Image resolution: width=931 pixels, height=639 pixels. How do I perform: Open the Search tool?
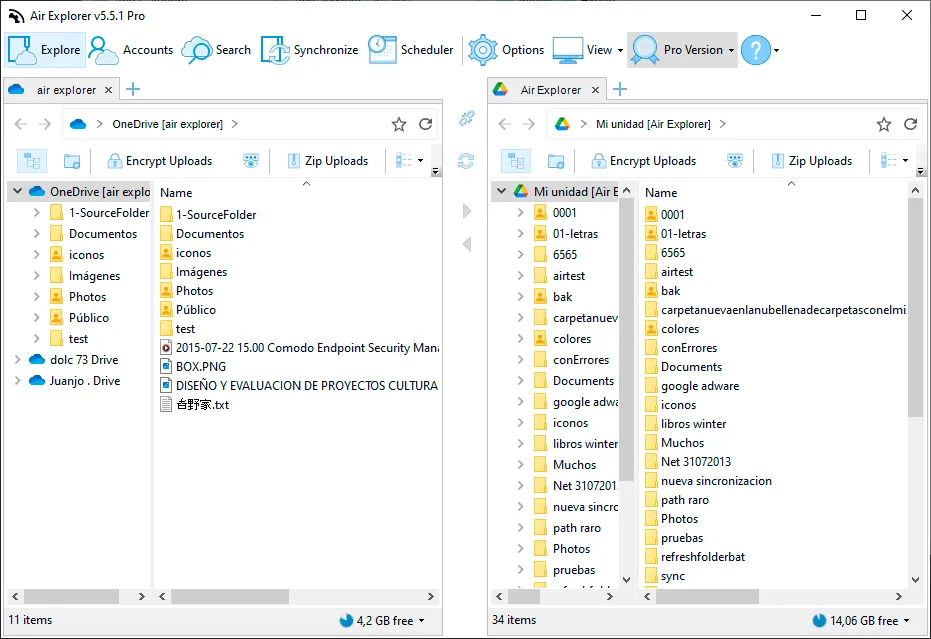click(216, 50)
